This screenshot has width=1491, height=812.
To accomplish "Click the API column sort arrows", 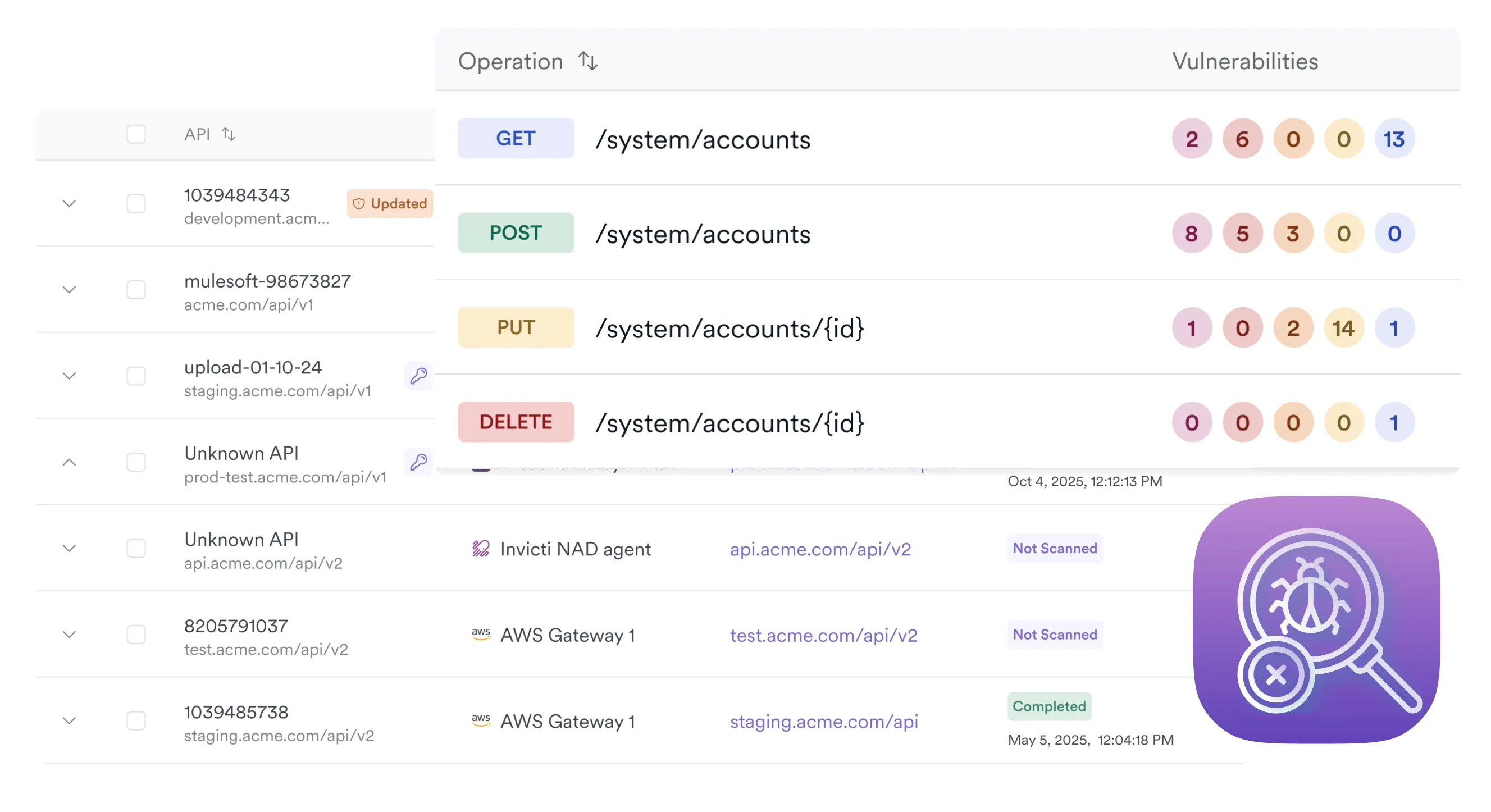I will click(x=229, y=134).
